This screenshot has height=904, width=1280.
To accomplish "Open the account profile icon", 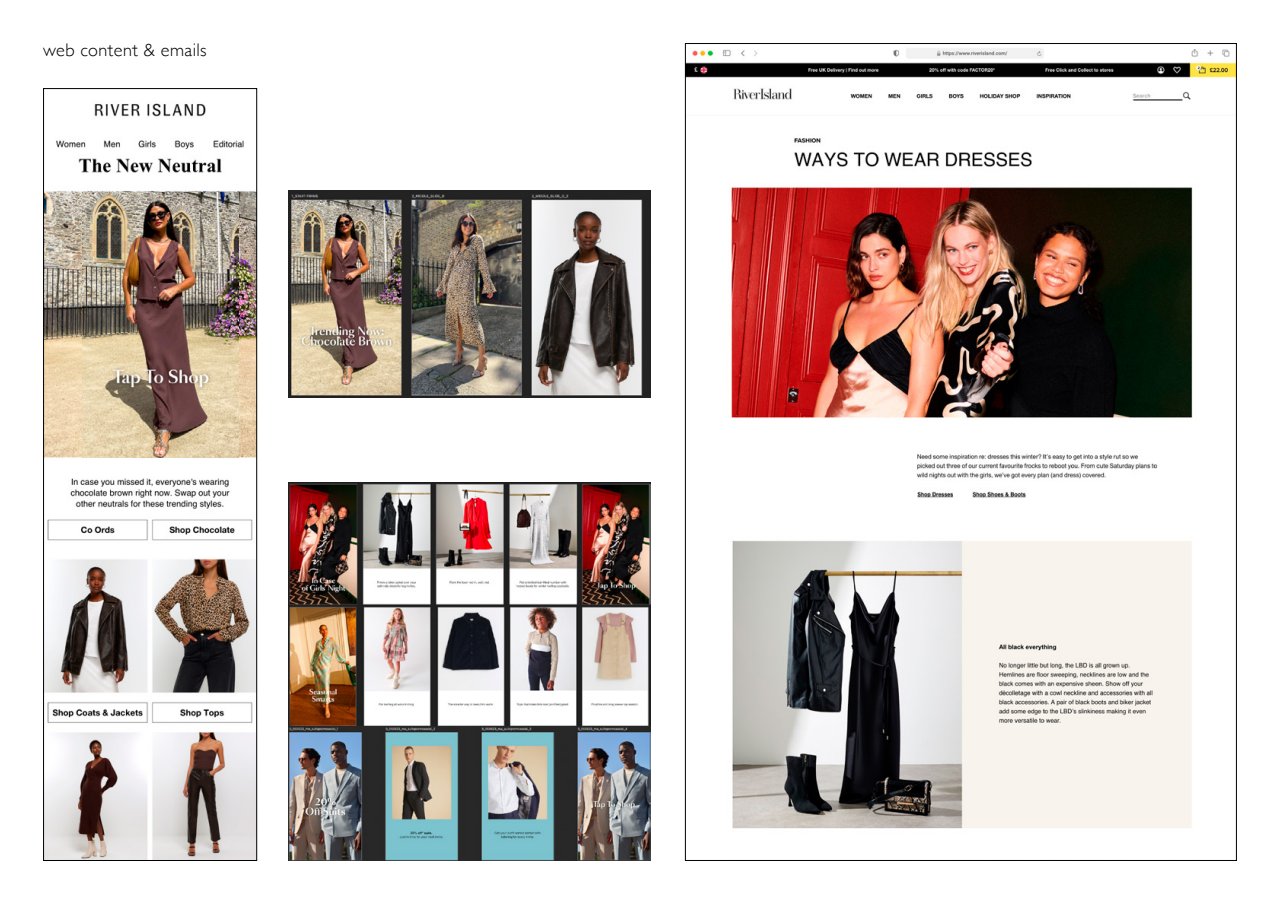I will pyautogui.click(x=1161, y=70).
